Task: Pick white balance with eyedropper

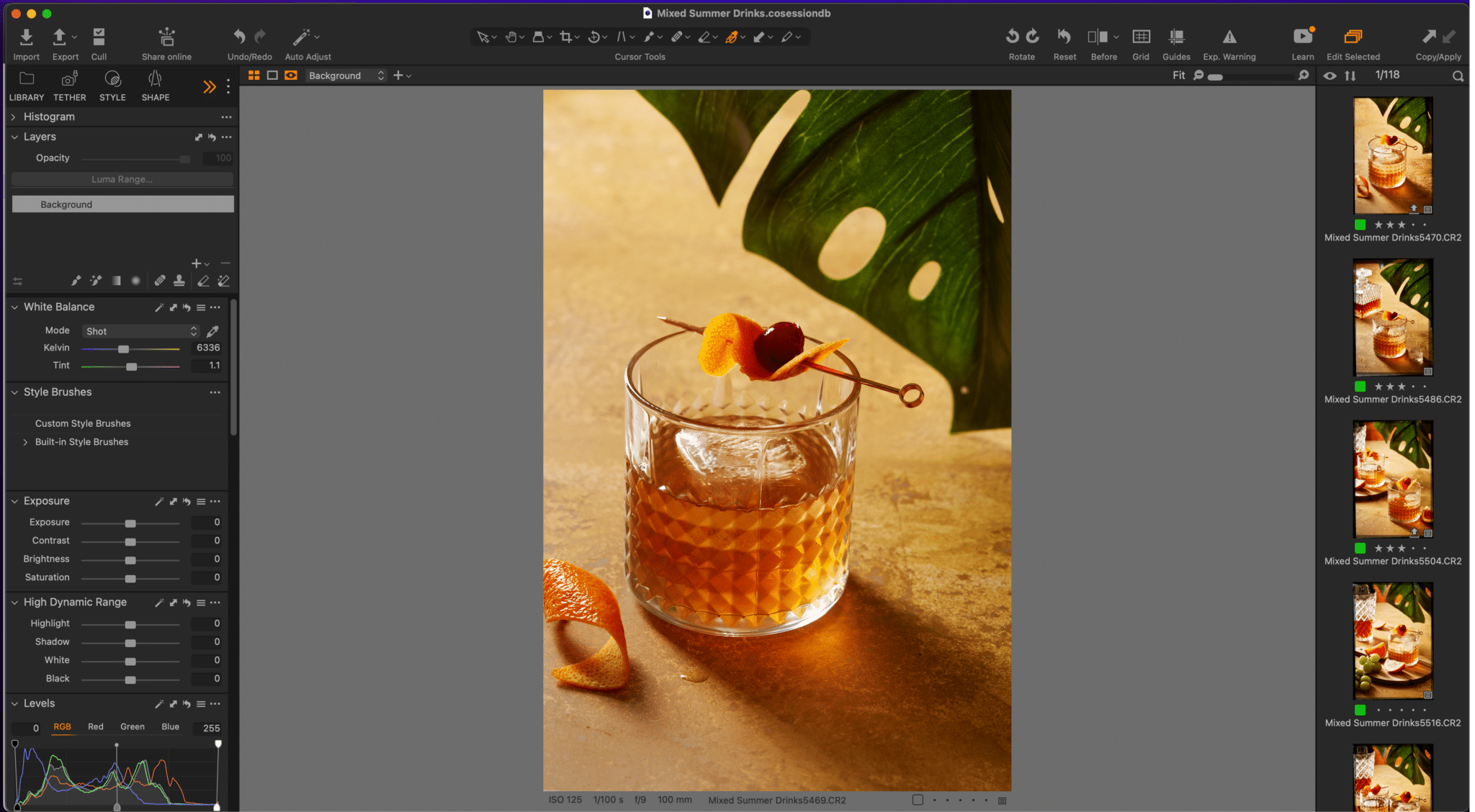Action: pos(212,331)
